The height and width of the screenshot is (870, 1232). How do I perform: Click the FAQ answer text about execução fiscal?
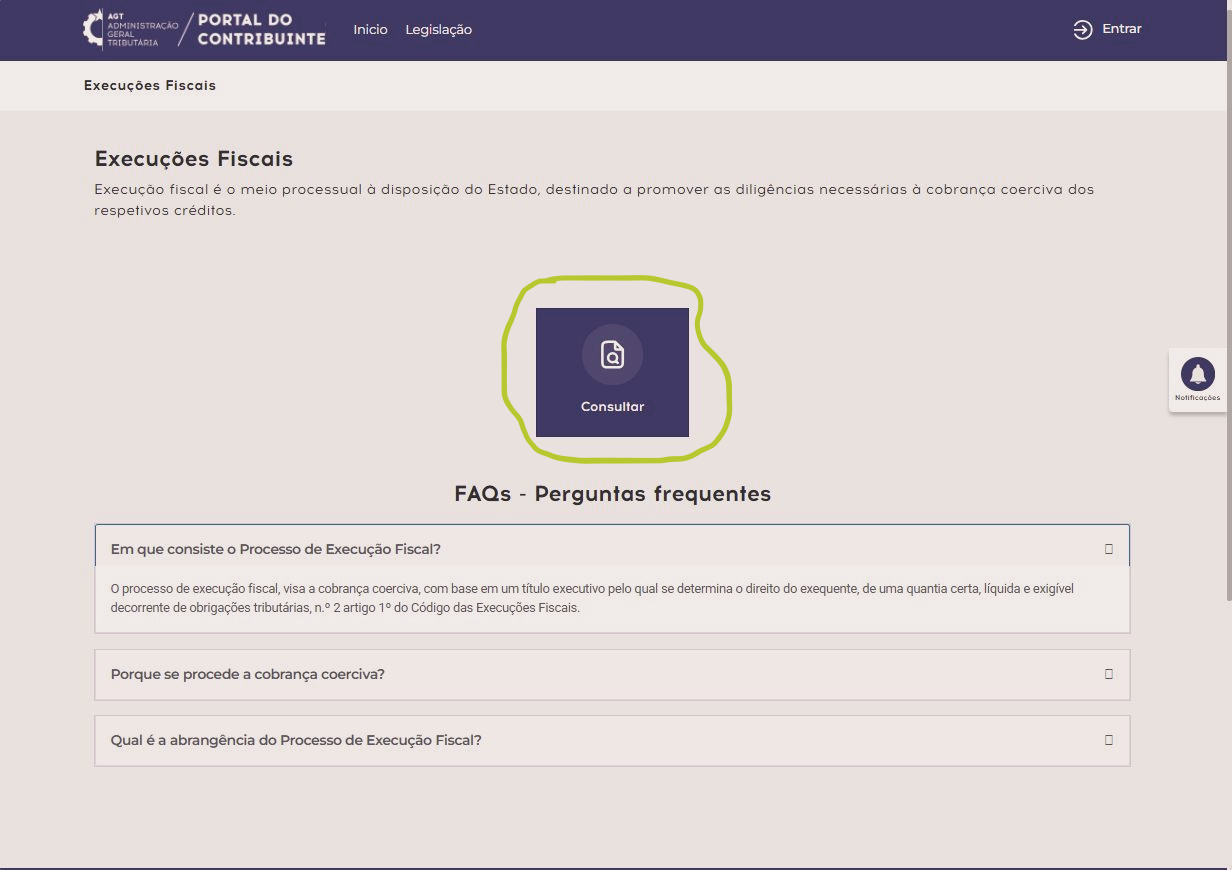point(590,598)
